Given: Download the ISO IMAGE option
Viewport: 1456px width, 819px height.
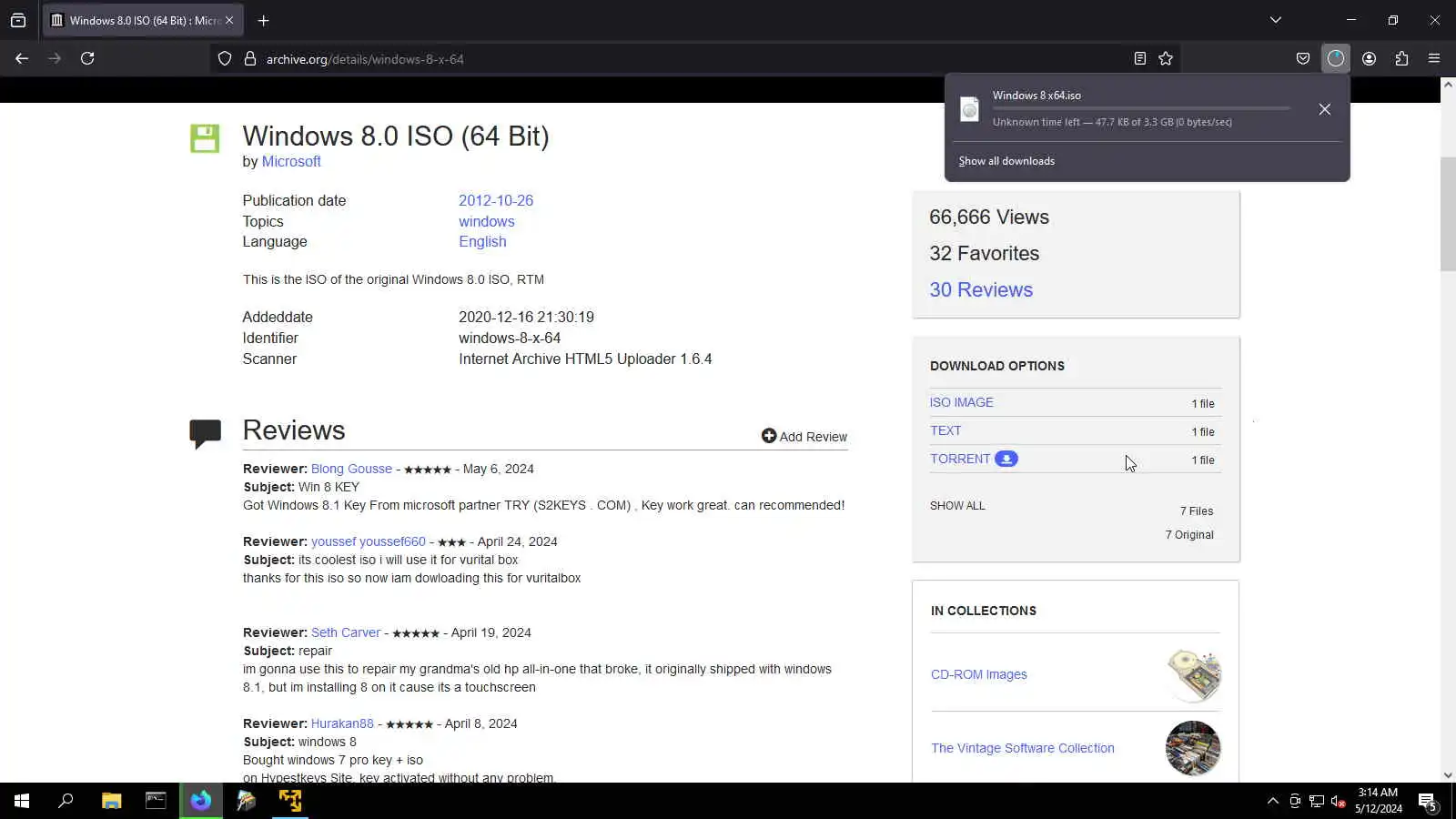Looking at the screenshot, I should coord(962,402).
